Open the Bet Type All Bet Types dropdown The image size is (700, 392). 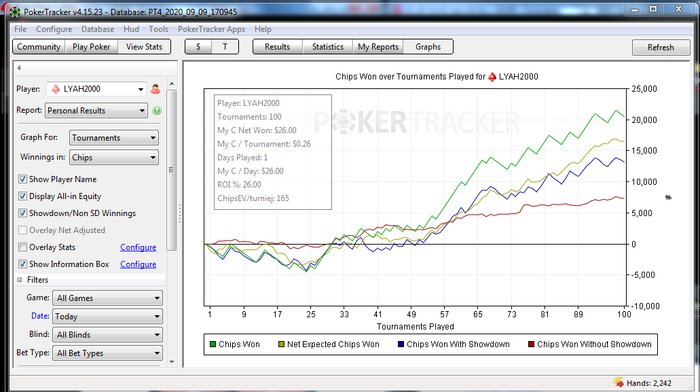pos(107,353)
